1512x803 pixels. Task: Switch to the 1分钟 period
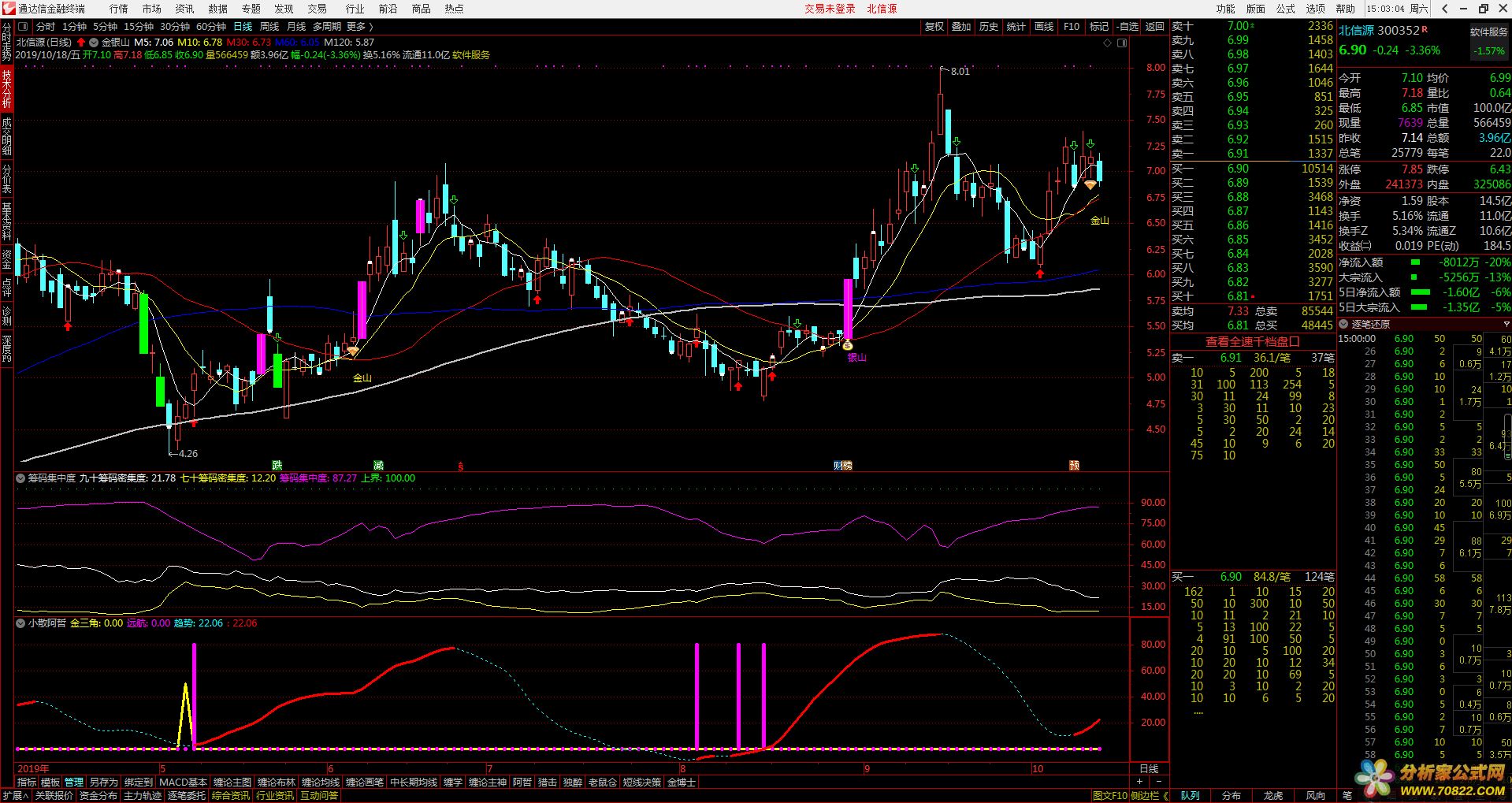click(75, 27)
